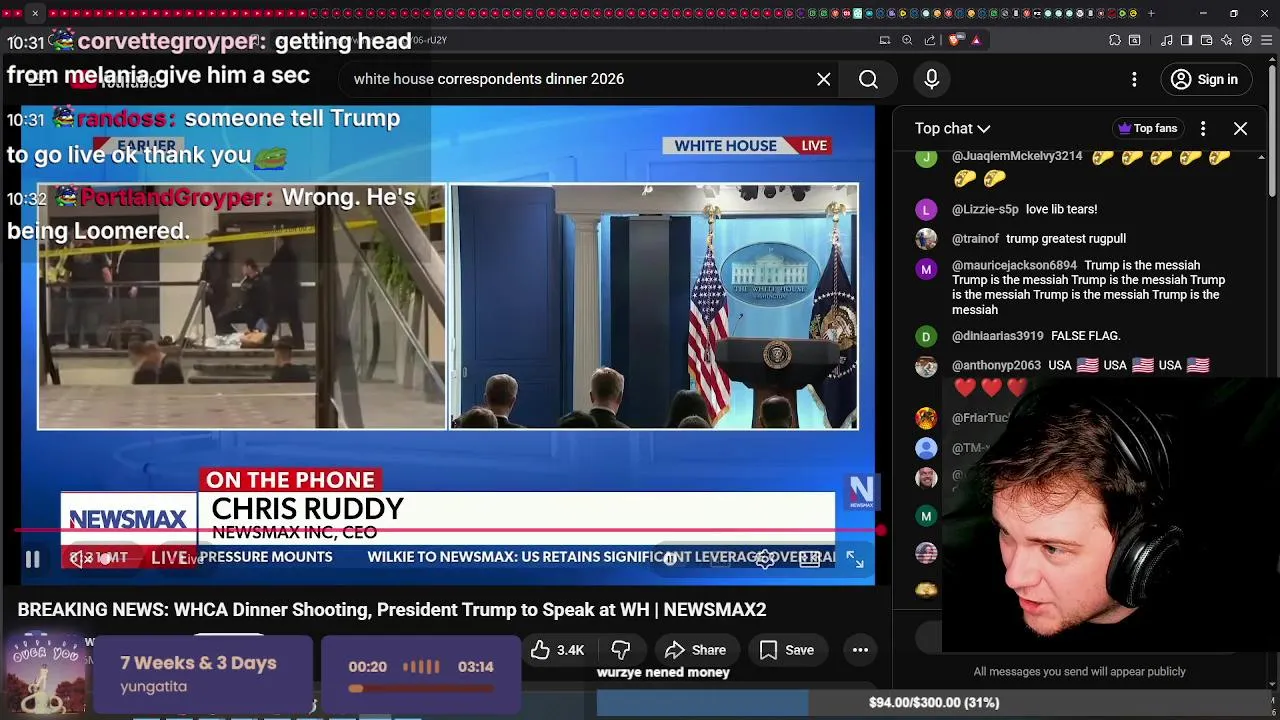
Task: Open YouTube settings three-dot menu beside Sign in
Action: point(1134,79)
